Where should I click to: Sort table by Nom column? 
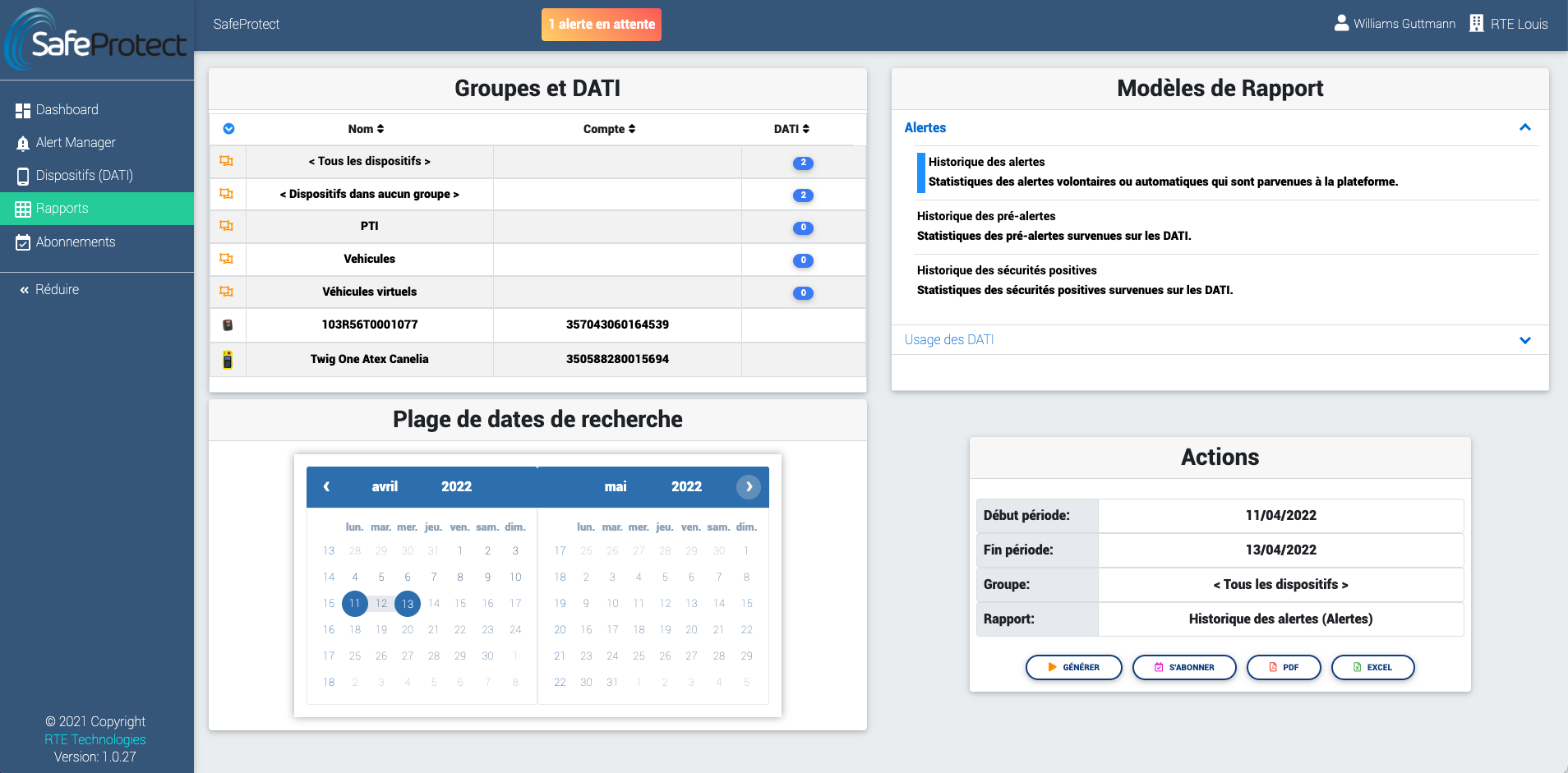click(366, 129)
